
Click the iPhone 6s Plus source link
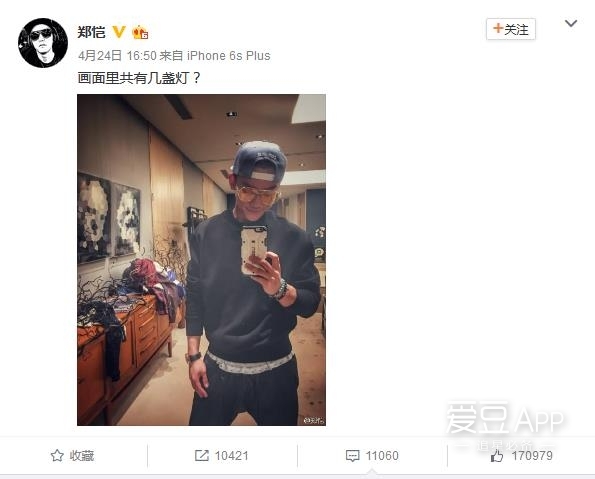[228, 56]
